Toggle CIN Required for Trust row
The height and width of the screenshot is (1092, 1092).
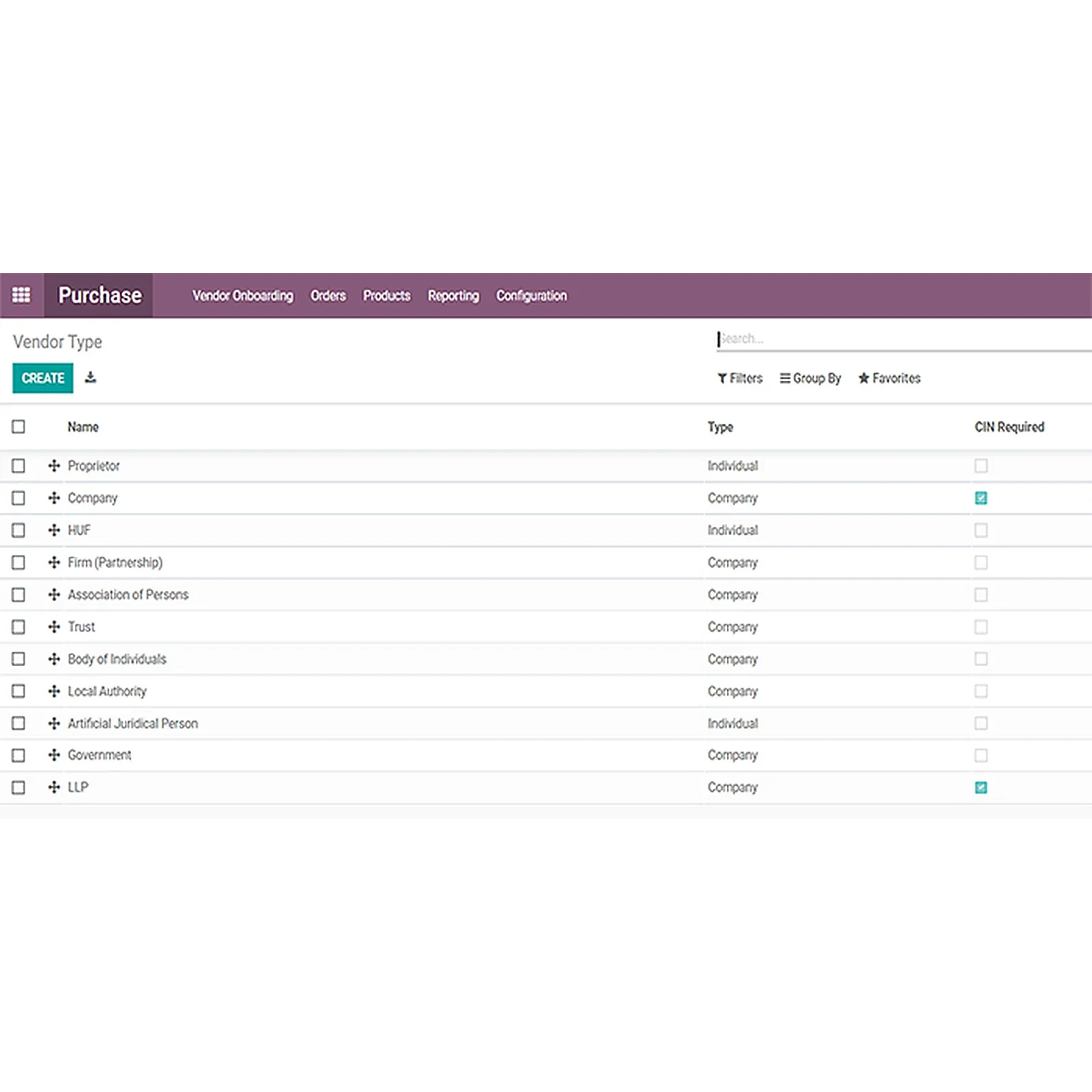point(981,627)
